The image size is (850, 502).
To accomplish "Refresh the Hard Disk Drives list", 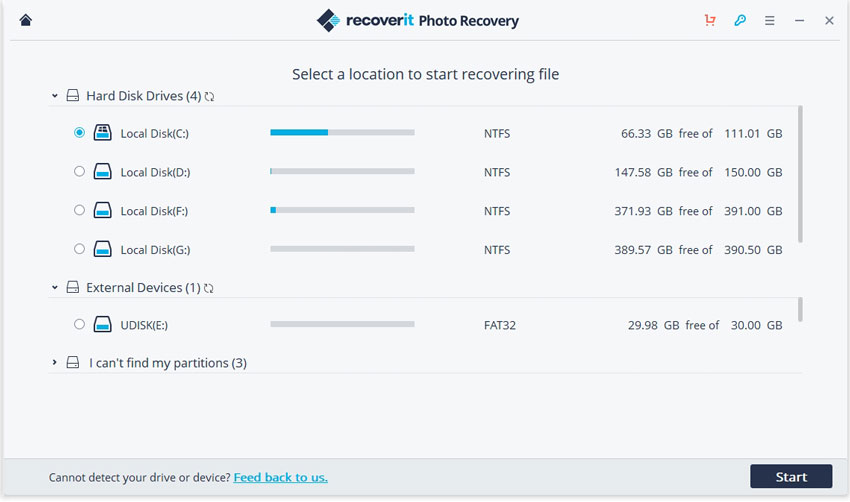I will click(209, 96).
